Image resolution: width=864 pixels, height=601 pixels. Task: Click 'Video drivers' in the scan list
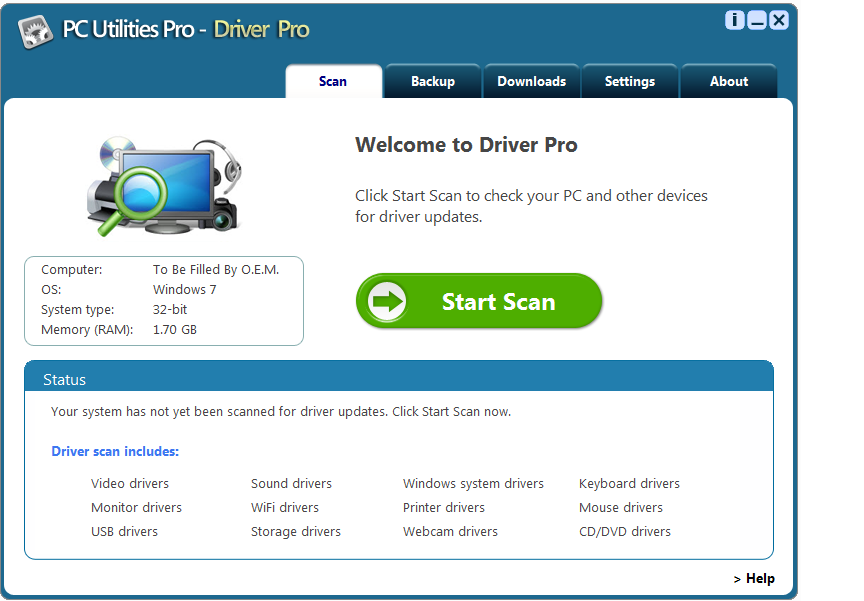pos(130,483)
